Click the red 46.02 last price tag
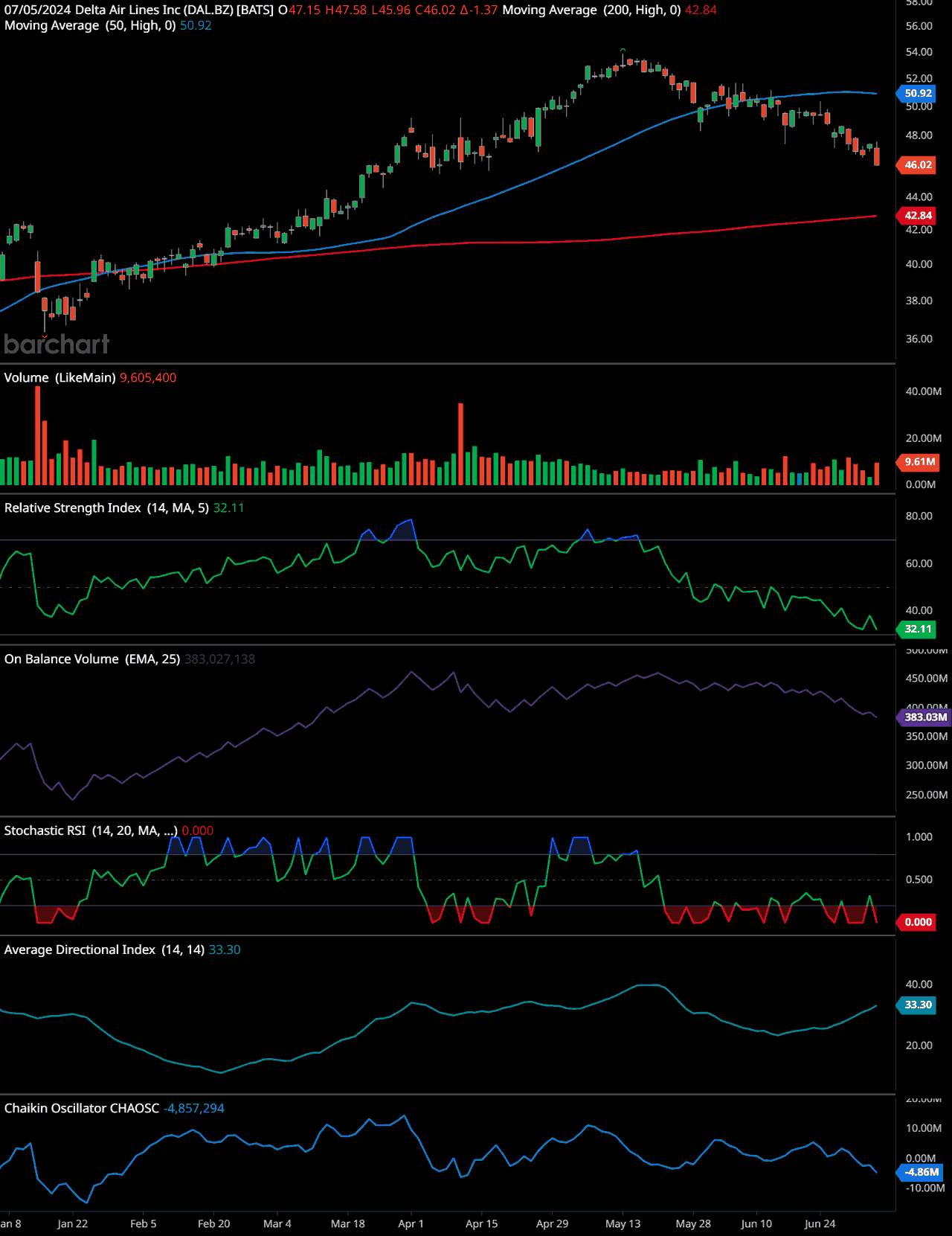The image size is (952, 1236). click(918, 165)
